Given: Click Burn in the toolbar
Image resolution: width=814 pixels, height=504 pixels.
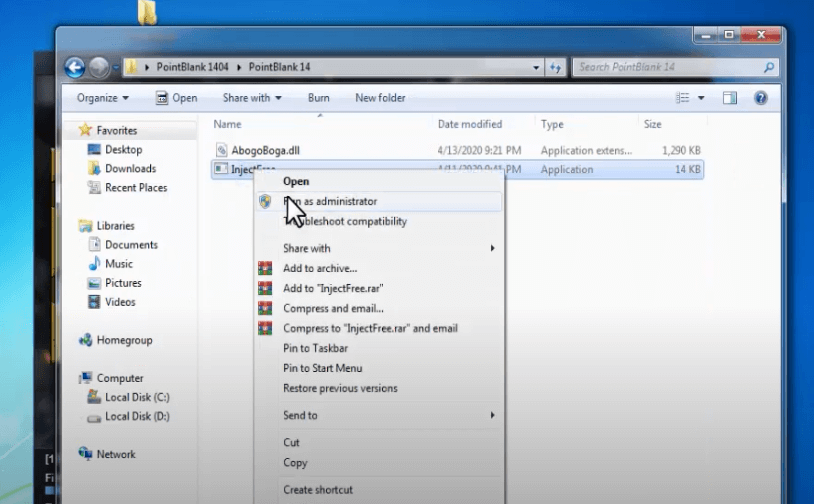Looking at the screenshot, I should pos(318,98).
